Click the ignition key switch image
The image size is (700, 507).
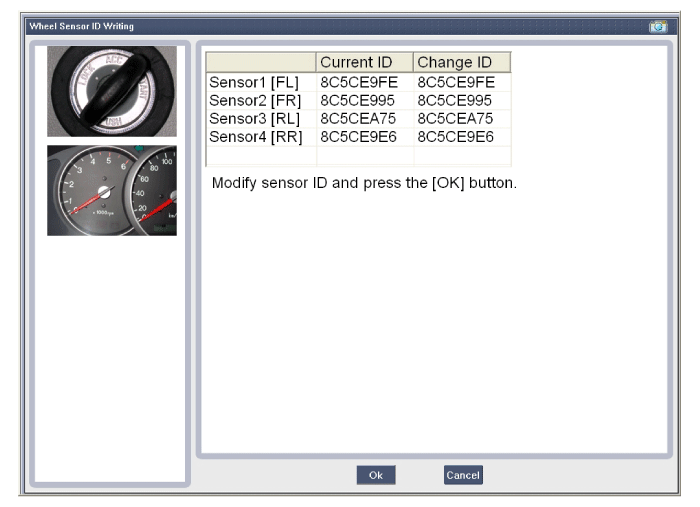coord(111,91)
